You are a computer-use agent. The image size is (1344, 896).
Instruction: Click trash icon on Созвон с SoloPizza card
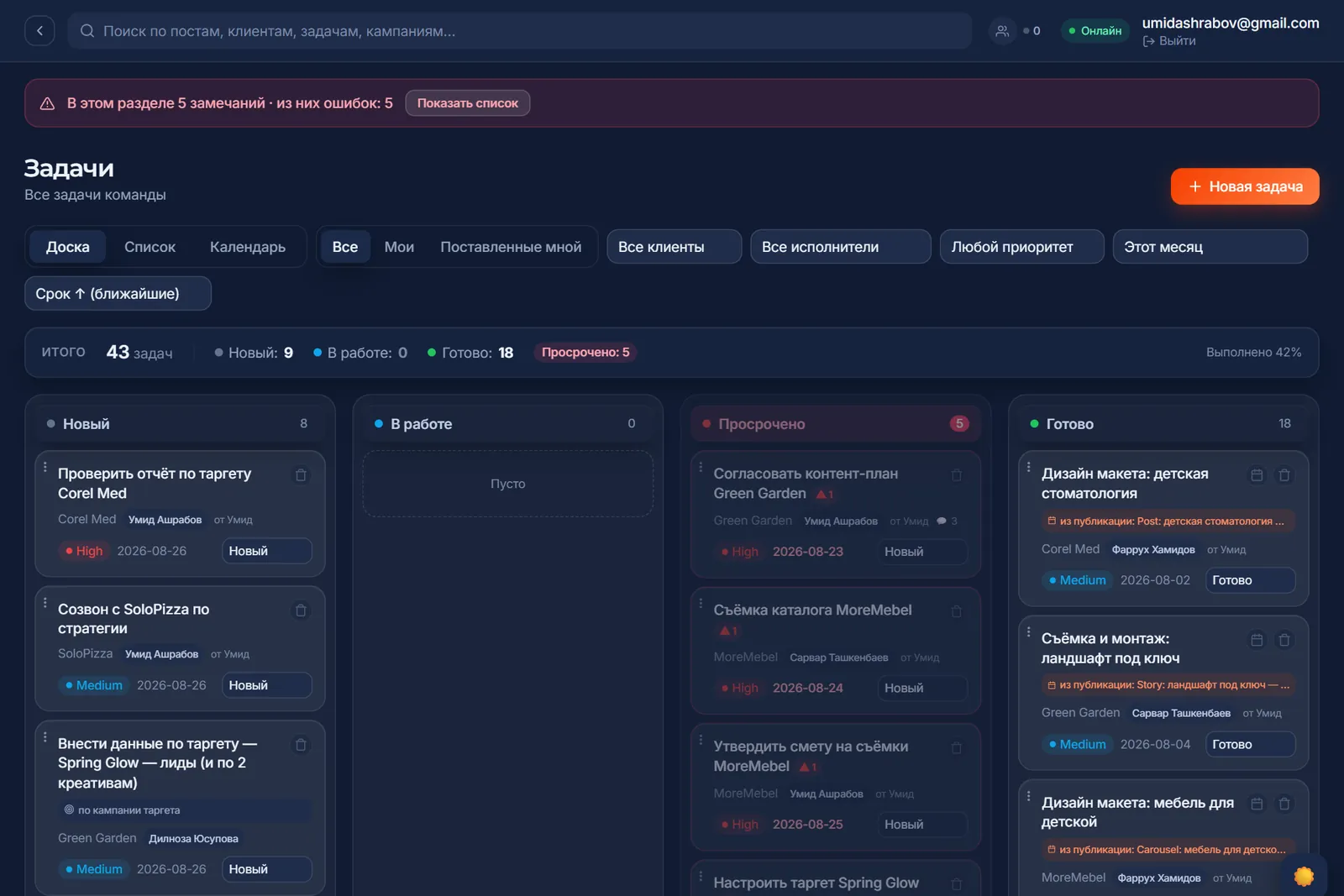(301, 610)
